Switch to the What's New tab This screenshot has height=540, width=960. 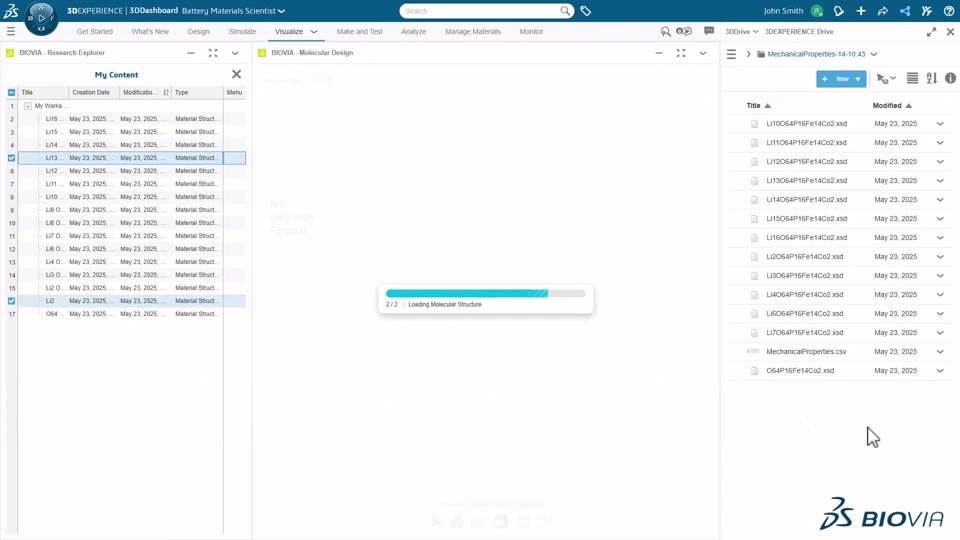(150, 31)
